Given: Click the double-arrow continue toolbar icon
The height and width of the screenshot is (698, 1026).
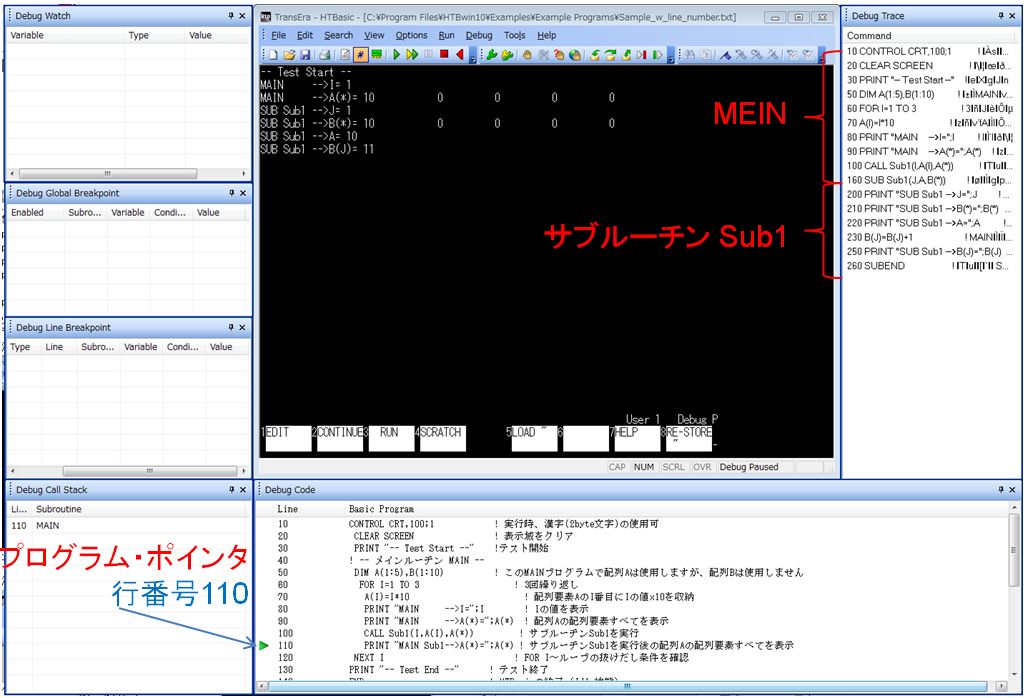Looking at the screenshot, I should 412,55.
